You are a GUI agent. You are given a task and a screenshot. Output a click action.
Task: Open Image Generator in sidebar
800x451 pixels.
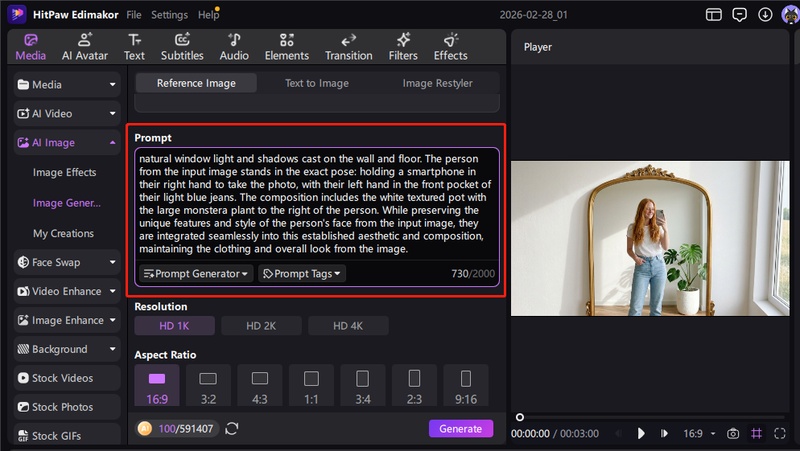66,203
